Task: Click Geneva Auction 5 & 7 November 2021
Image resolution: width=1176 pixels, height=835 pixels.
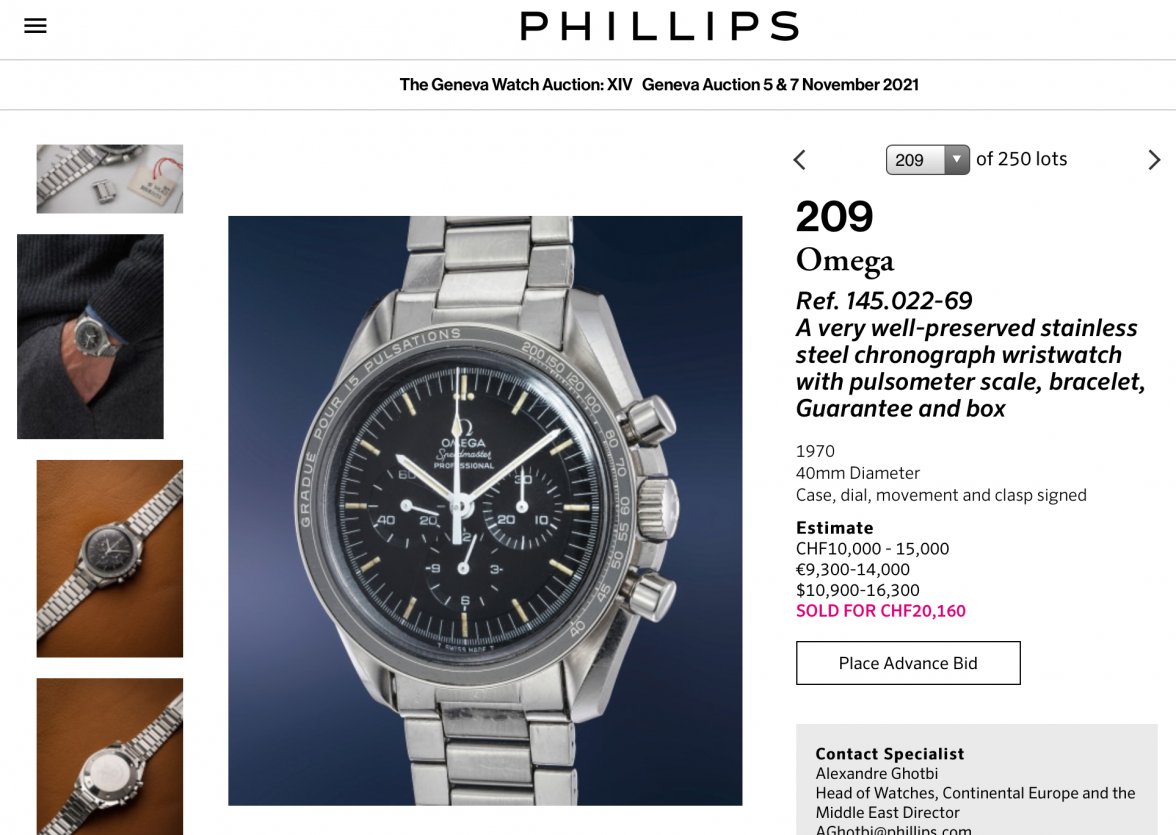Action: point(780,85)
